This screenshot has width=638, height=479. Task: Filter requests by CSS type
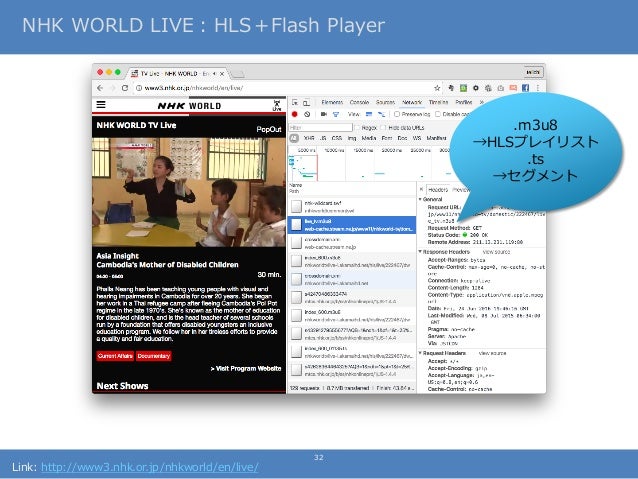(336, 138)
